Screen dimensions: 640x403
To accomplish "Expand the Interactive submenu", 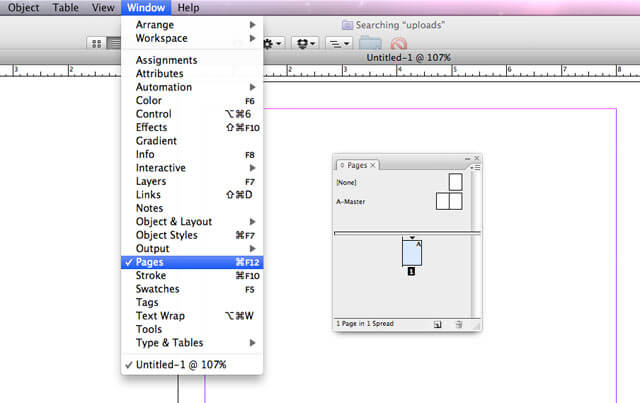I will [192, 168].
